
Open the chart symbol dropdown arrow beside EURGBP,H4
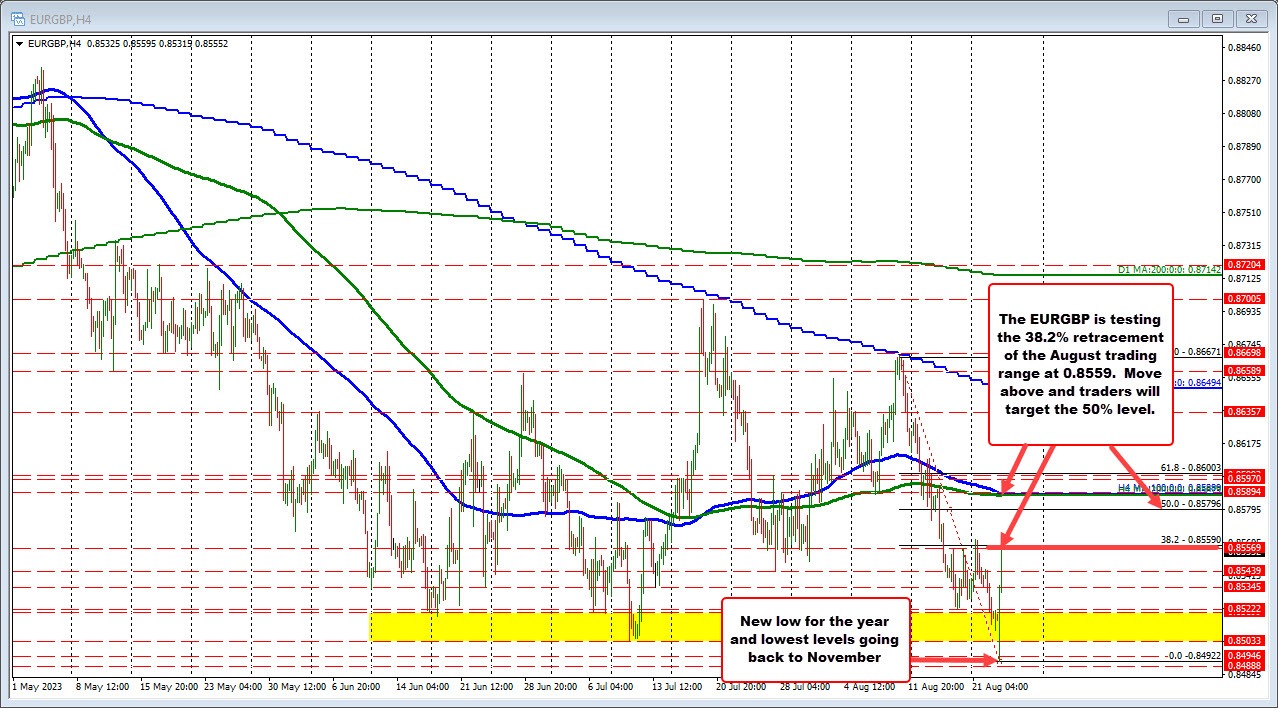pos(20,44)
